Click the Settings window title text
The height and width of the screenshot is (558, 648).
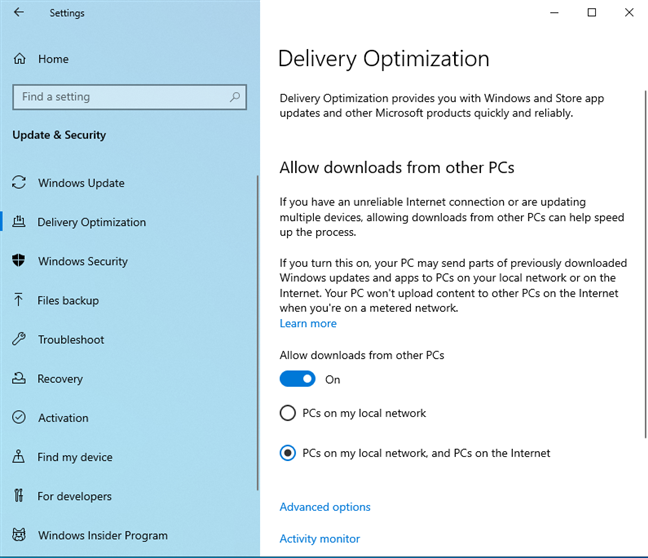pyautogui.click(x=67, y=13)
